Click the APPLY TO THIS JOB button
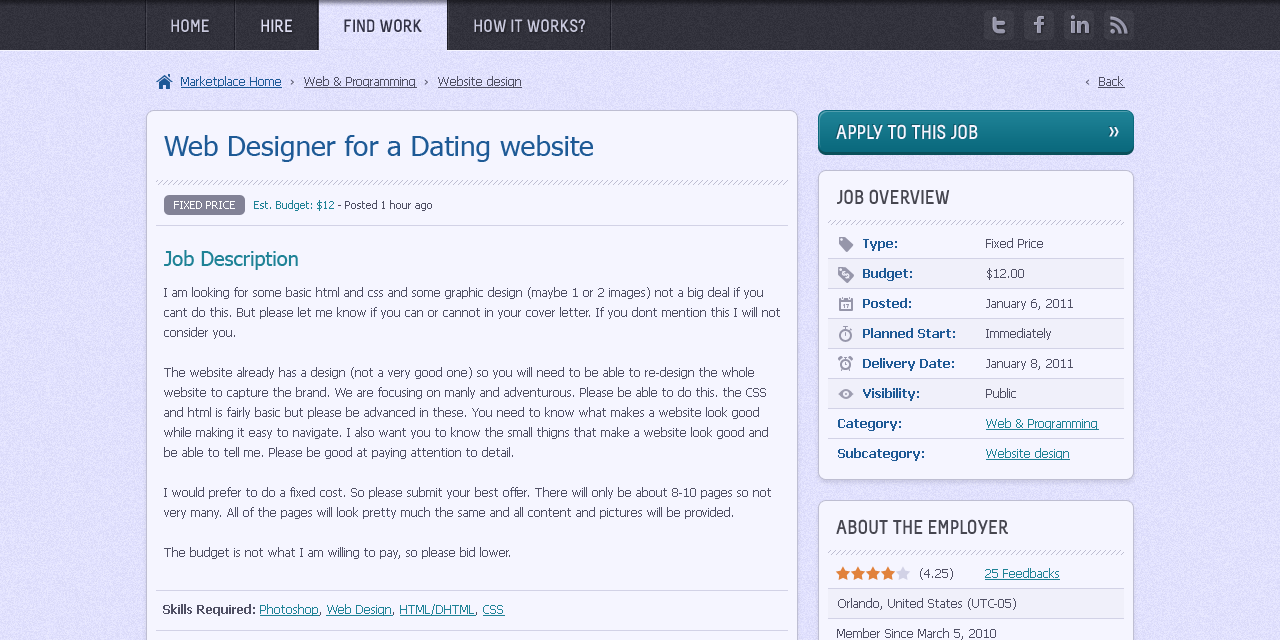Screen dimensions: 1280x640 (975, 132)
